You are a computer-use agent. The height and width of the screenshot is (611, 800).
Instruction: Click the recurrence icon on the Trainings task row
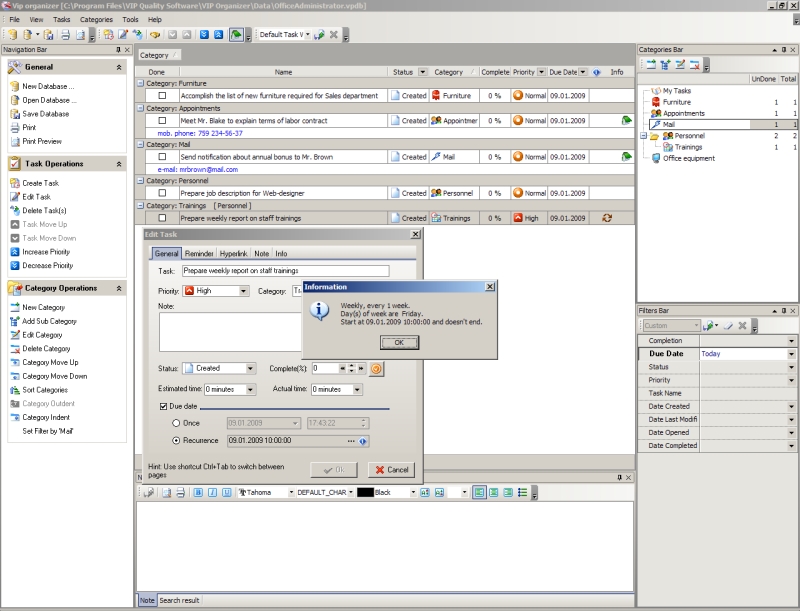pyautogui.click(x=606, y=217)
